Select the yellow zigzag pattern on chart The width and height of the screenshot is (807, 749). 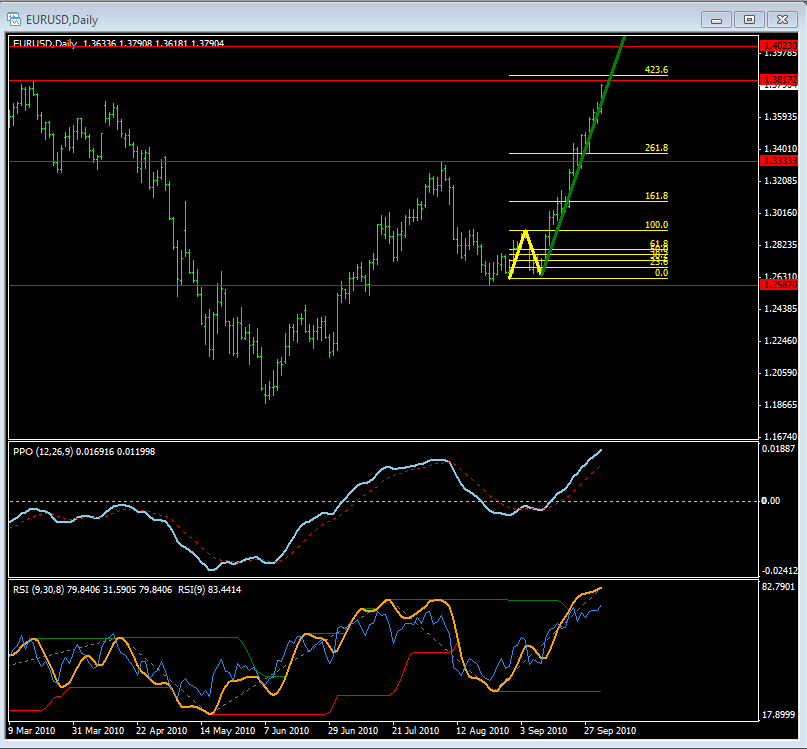pos(524,240)
